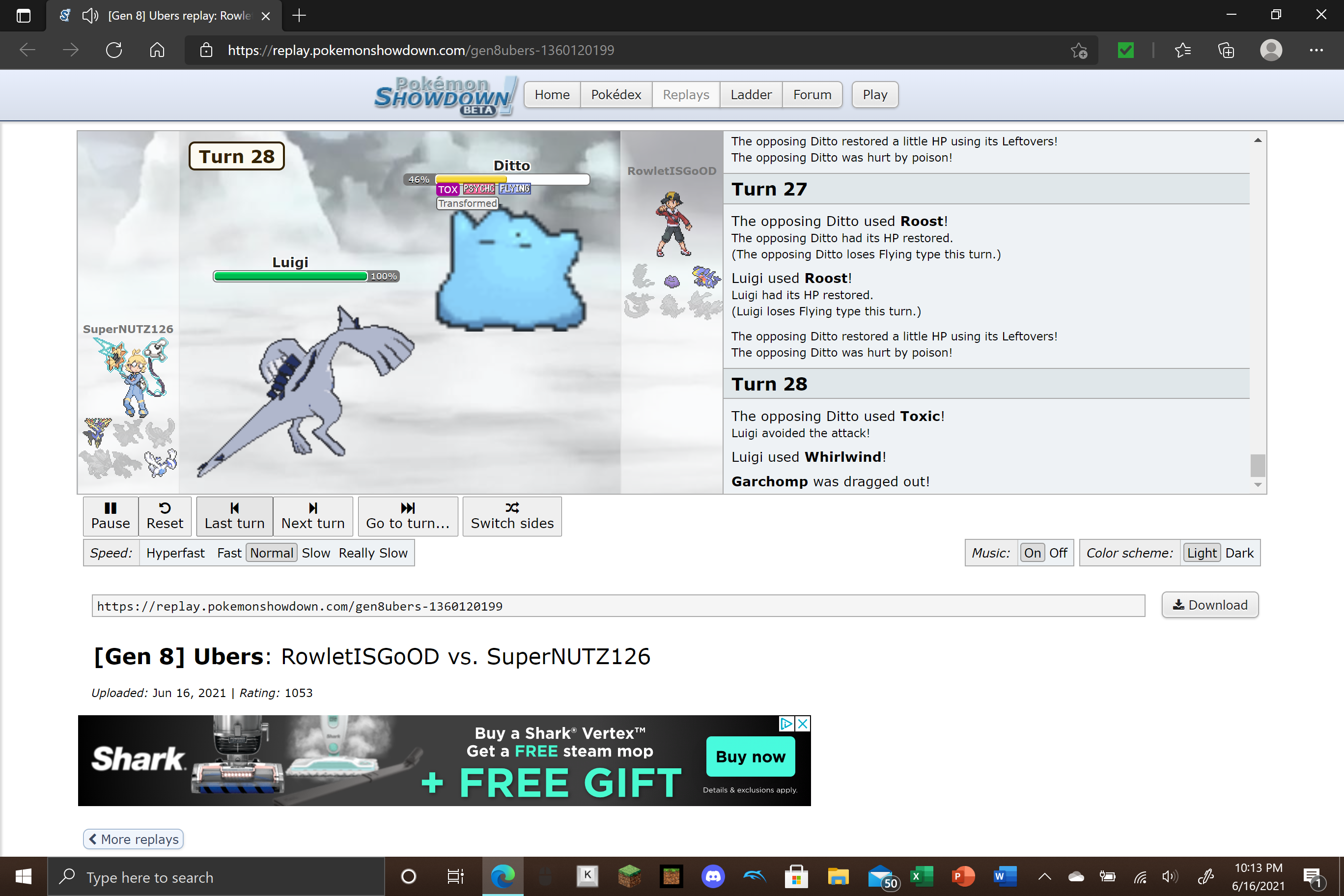The height and width of the screenshot is (896, 1344).
Task: Open Go to turn prompt
Action: pos(407,516)
